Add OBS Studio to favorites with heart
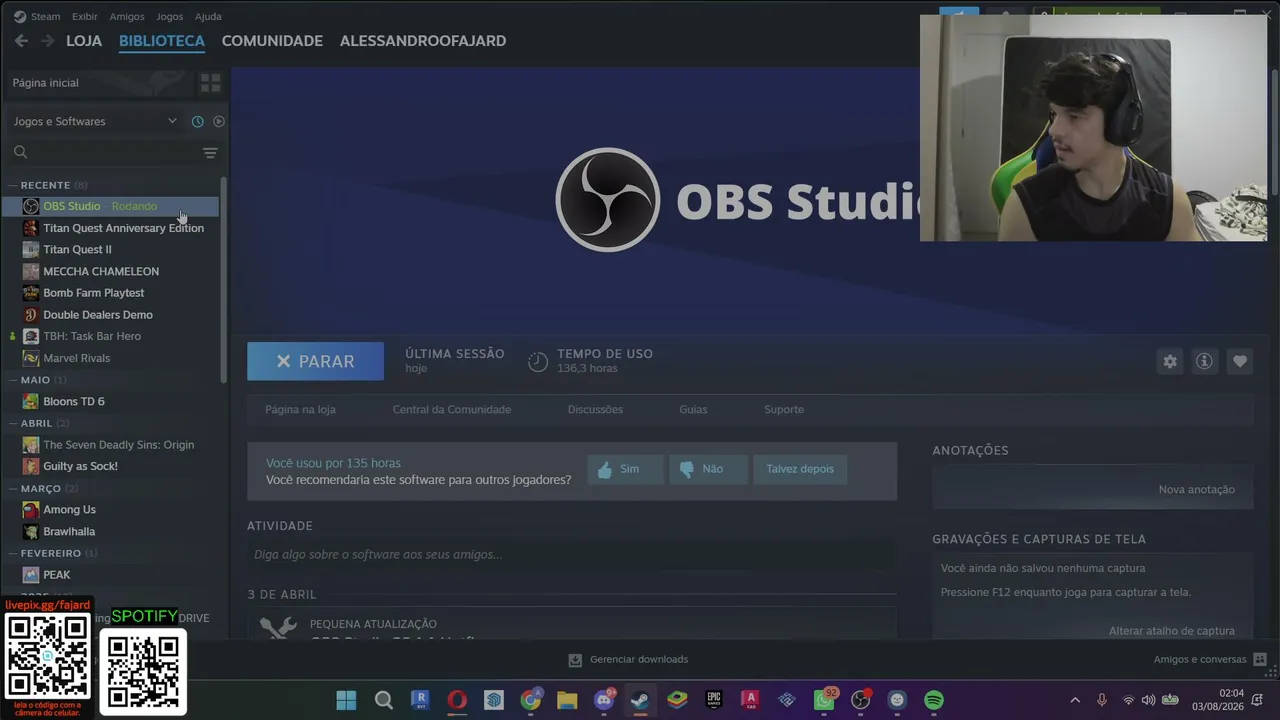The image size is (1280, 720). (x=1240, y=361)
